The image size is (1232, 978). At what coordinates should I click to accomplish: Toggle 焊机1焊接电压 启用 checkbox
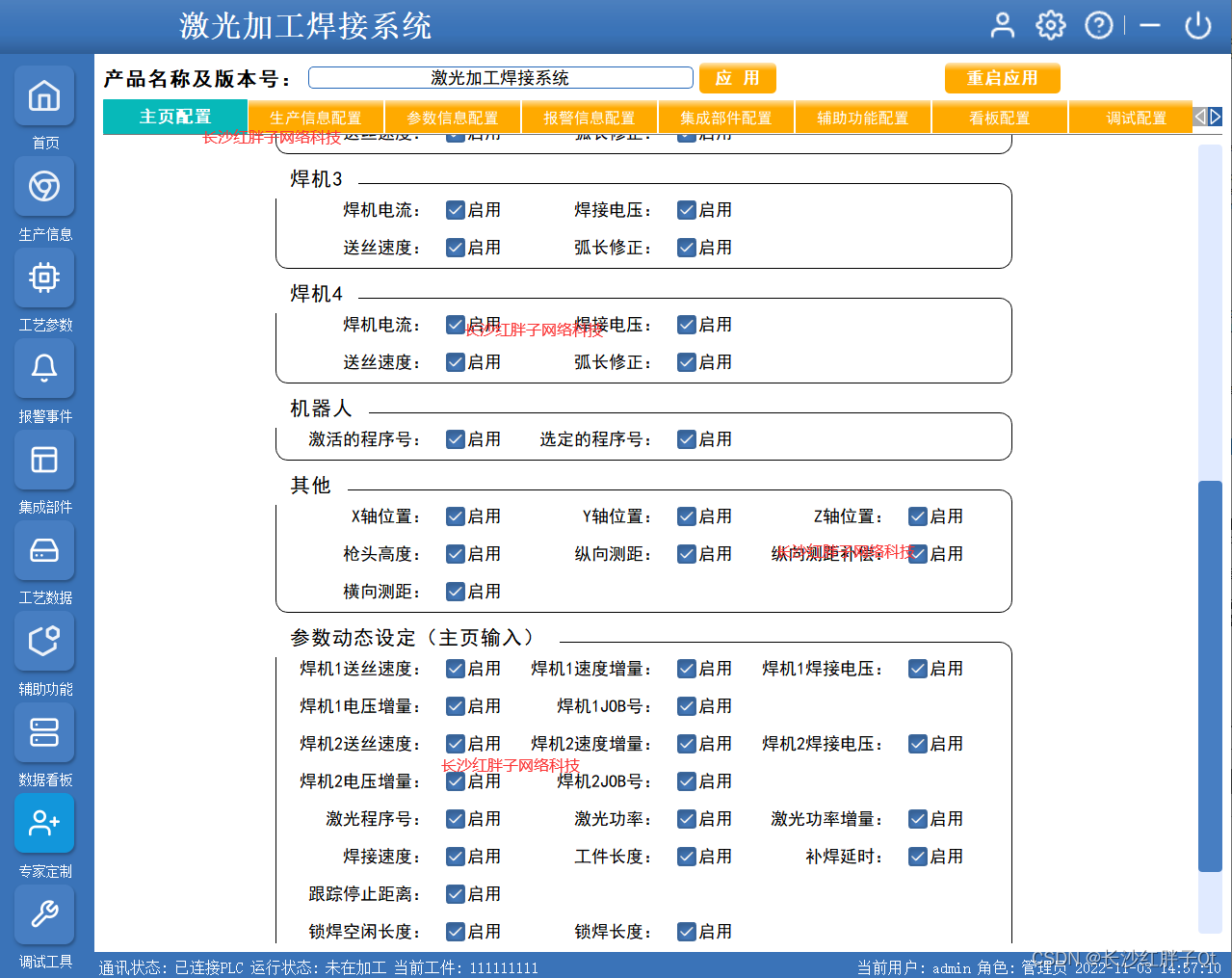pyautogui.click(x=918, y=669)
